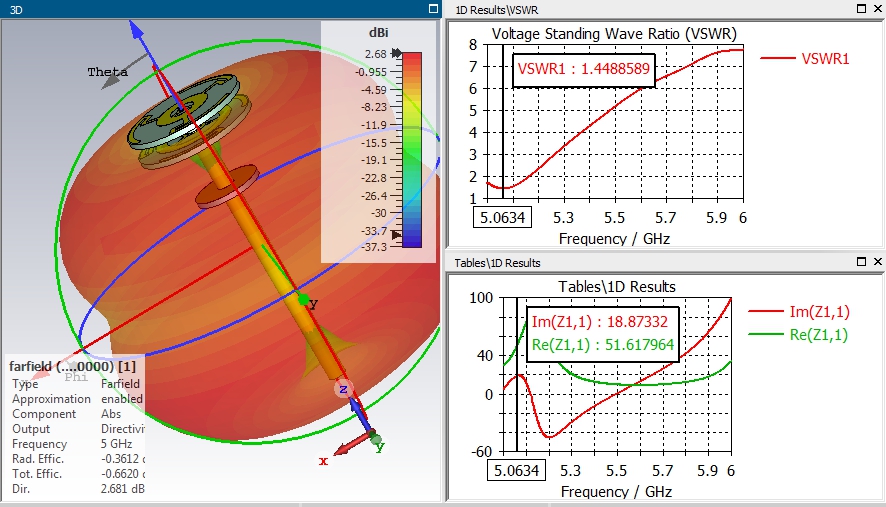Click the Voltage Standing Wave Ratio plot title
Image resolution: width=886 pixels, height=507 pixels.
coord(614,34)
